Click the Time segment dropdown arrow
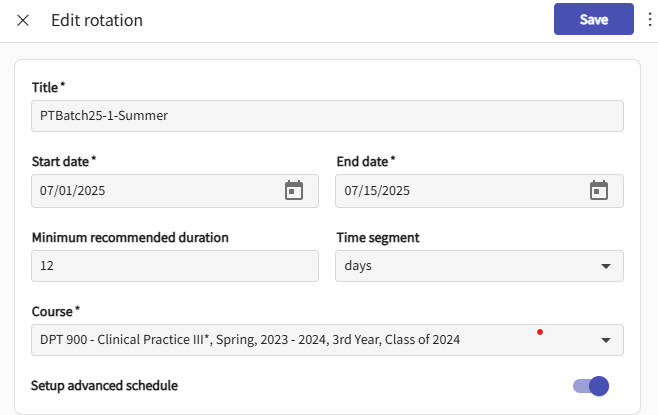 [x=605, y=266]
